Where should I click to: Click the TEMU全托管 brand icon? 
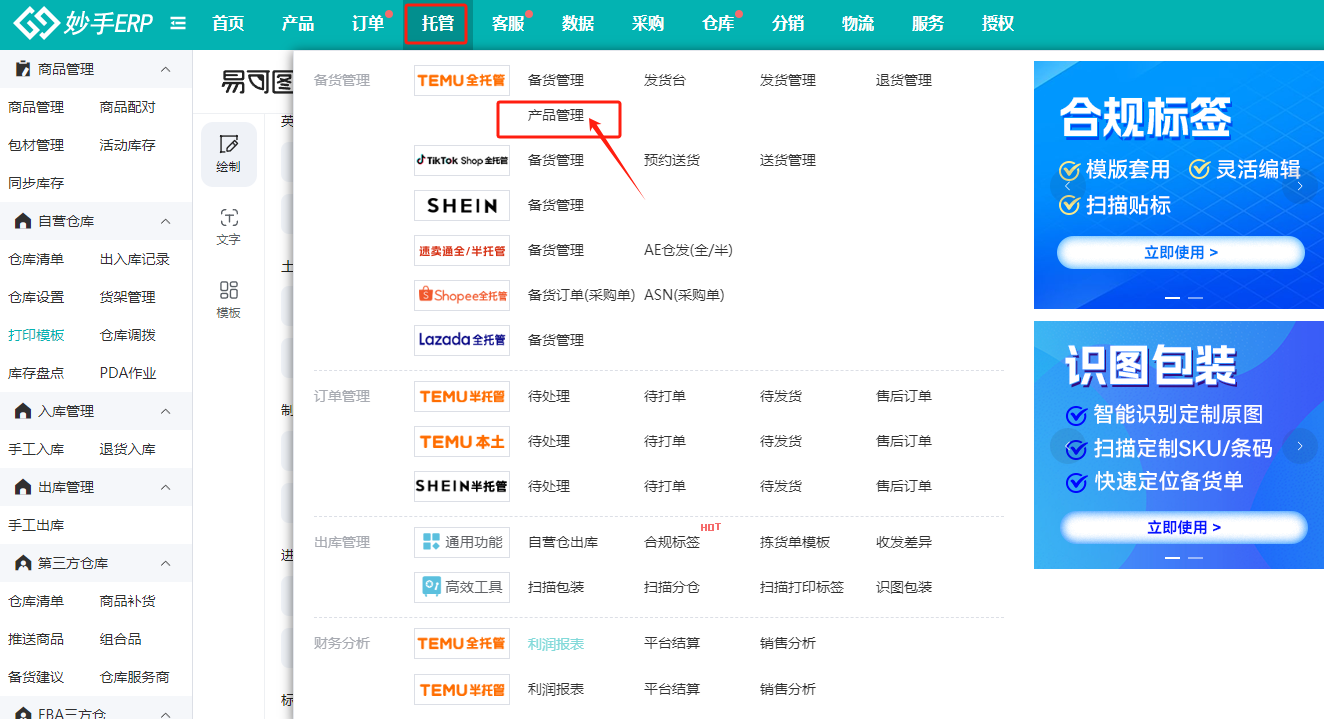[461, 79]
